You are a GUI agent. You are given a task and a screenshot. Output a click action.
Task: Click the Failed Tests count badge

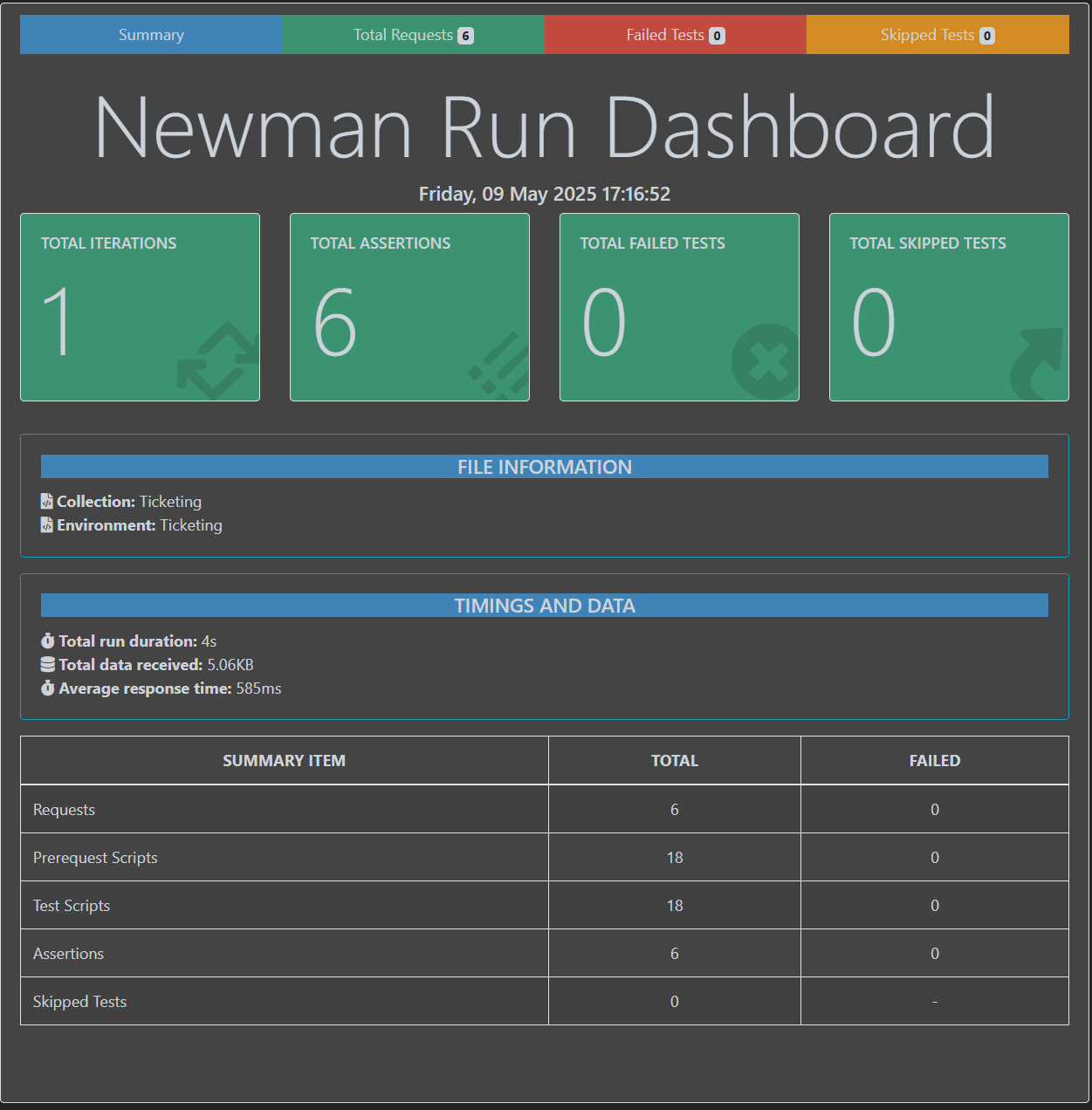(x=717, y=36)
